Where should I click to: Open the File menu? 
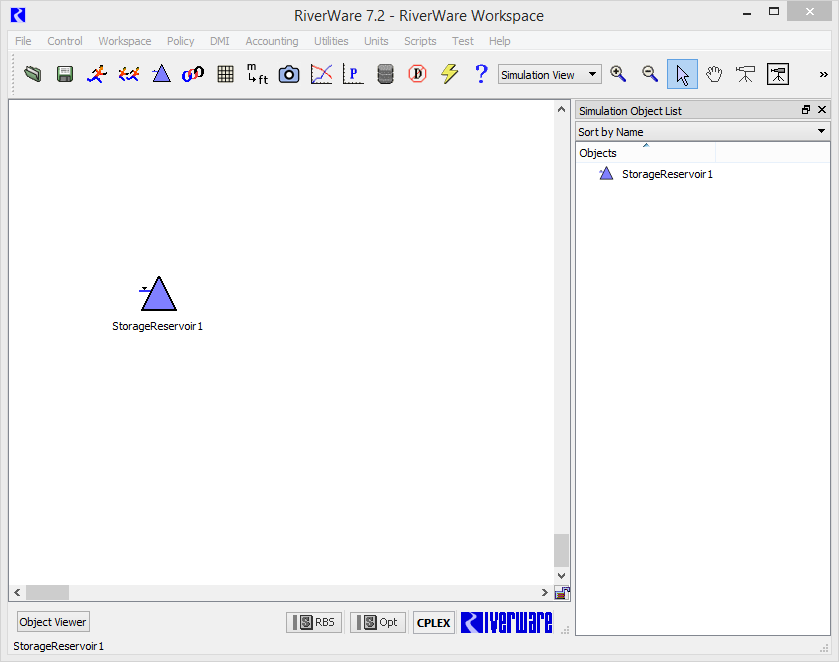click(23, 41)
